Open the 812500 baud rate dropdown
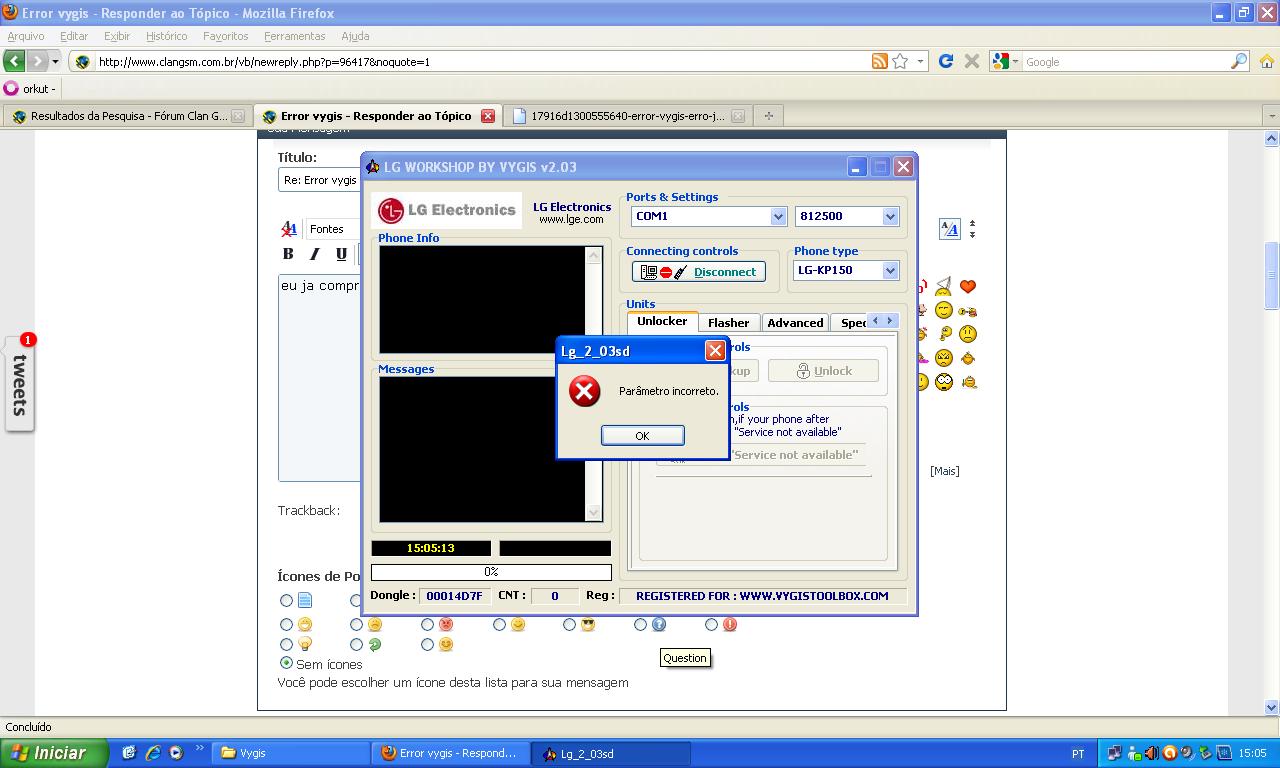 890,216
